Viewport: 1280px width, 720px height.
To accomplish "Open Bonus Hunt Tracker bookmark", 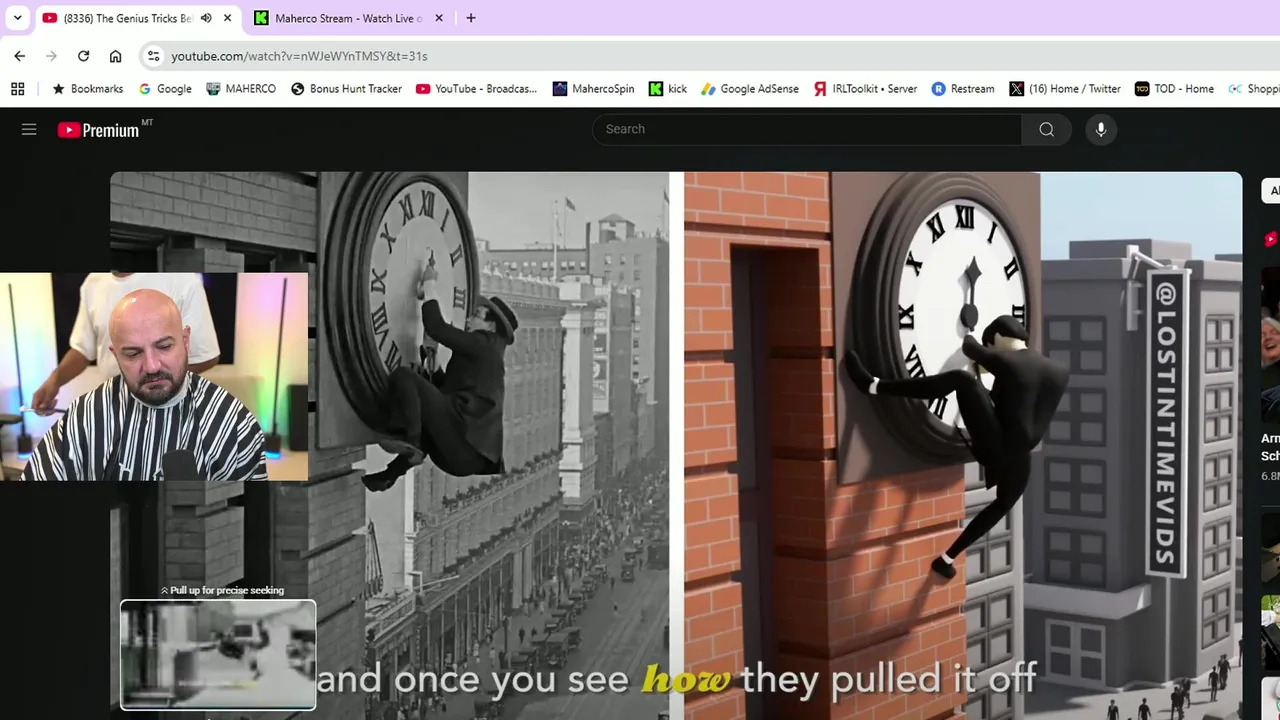I will (x=346, y=89).
